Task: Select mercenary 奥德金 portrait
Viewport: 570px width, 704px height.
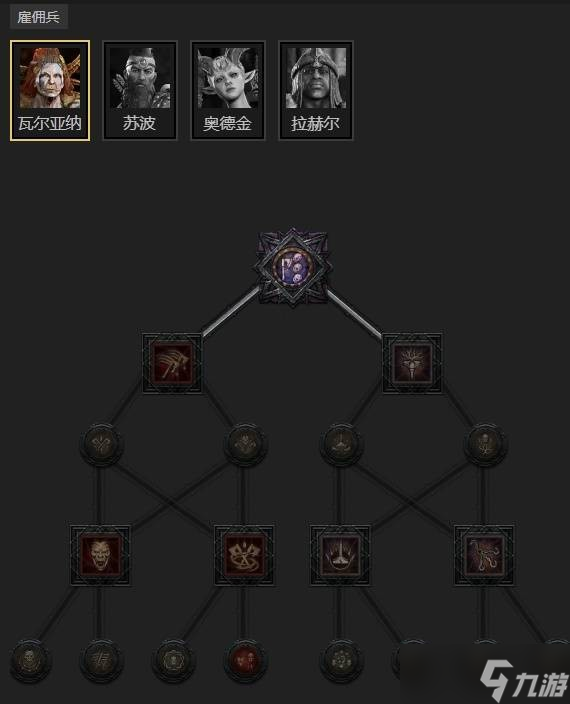Action: click(228, 90)
